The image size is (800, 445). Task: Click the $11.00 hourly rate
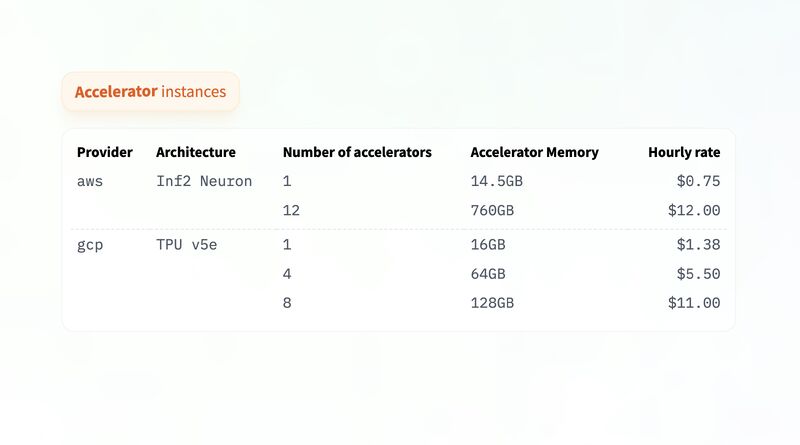(694, 303)
